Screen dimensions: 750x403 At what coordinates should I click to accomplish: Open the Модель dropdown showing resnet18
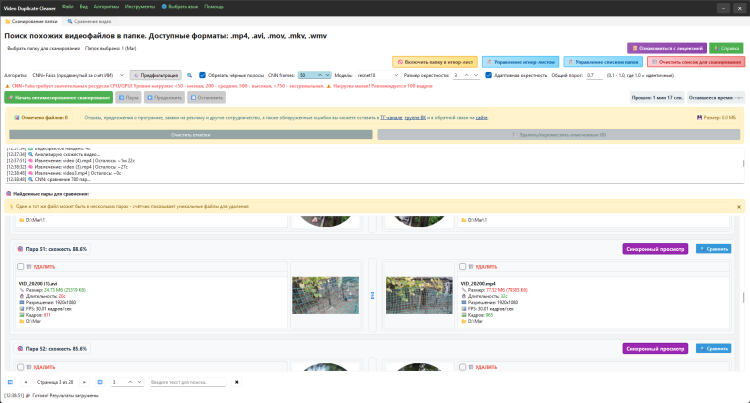pyautogui.click(x=377, y=75)
